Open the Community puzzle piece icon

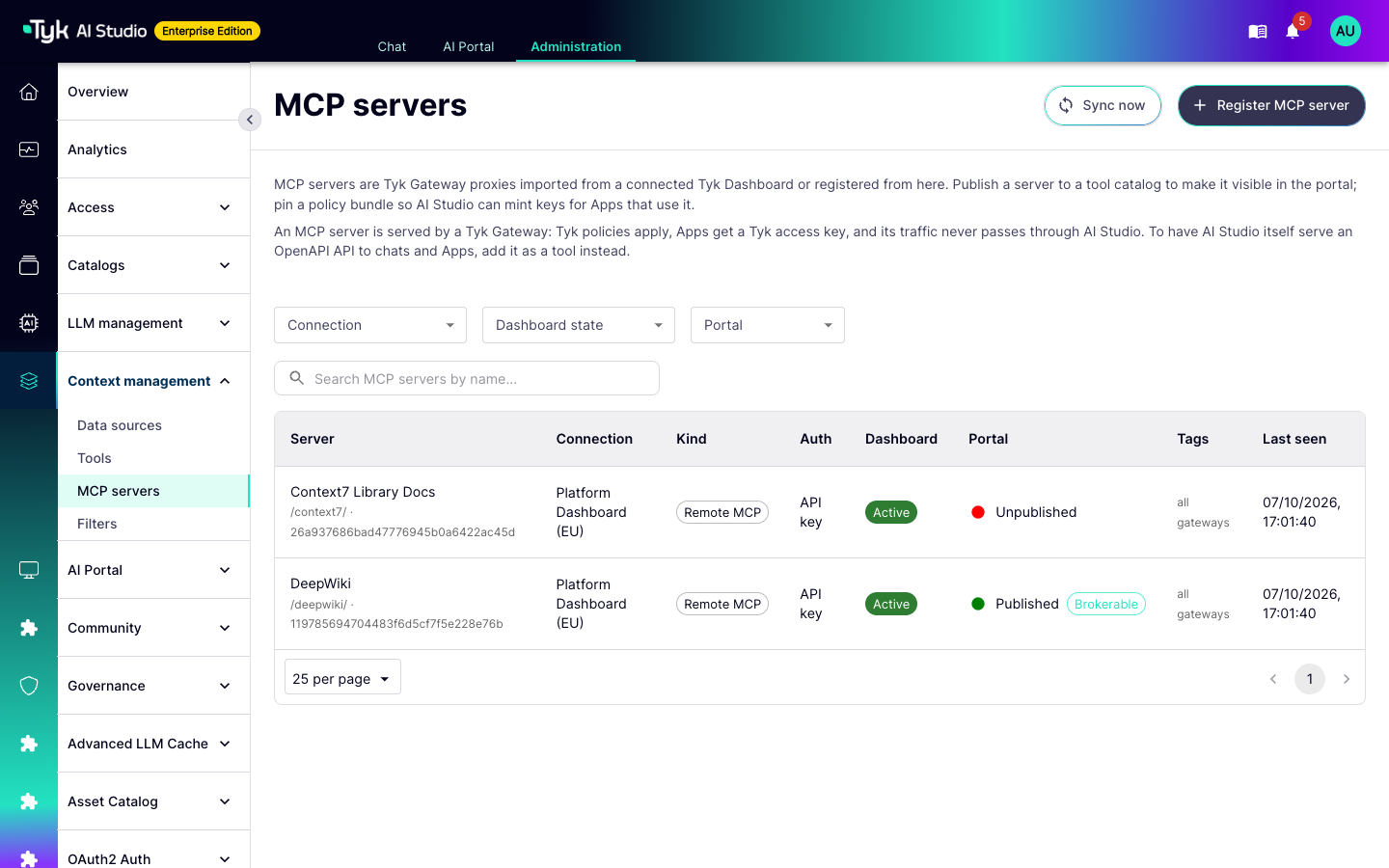coord(29,628)
